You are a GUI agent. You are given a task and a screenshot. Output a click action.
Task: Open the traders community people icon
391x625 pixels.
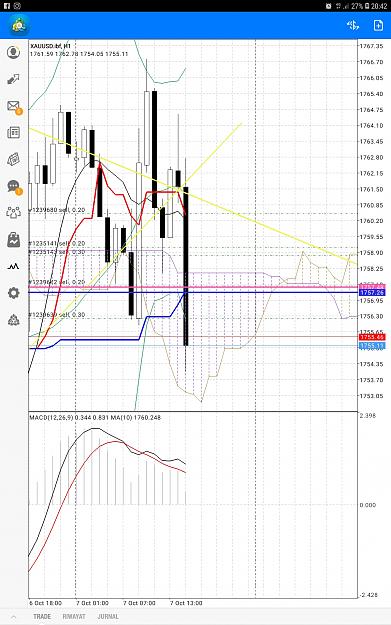tap(14, 212)
